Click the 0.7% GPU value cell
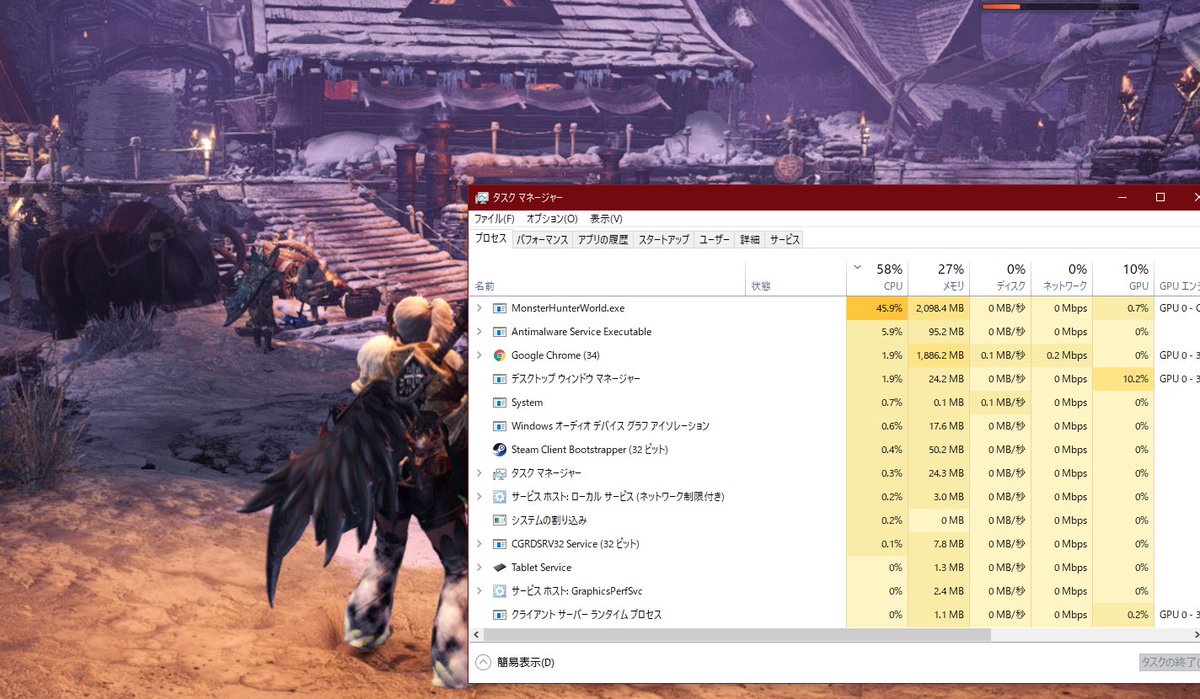Screen dimensions: 1200x699 click(x=1123, y=308)
